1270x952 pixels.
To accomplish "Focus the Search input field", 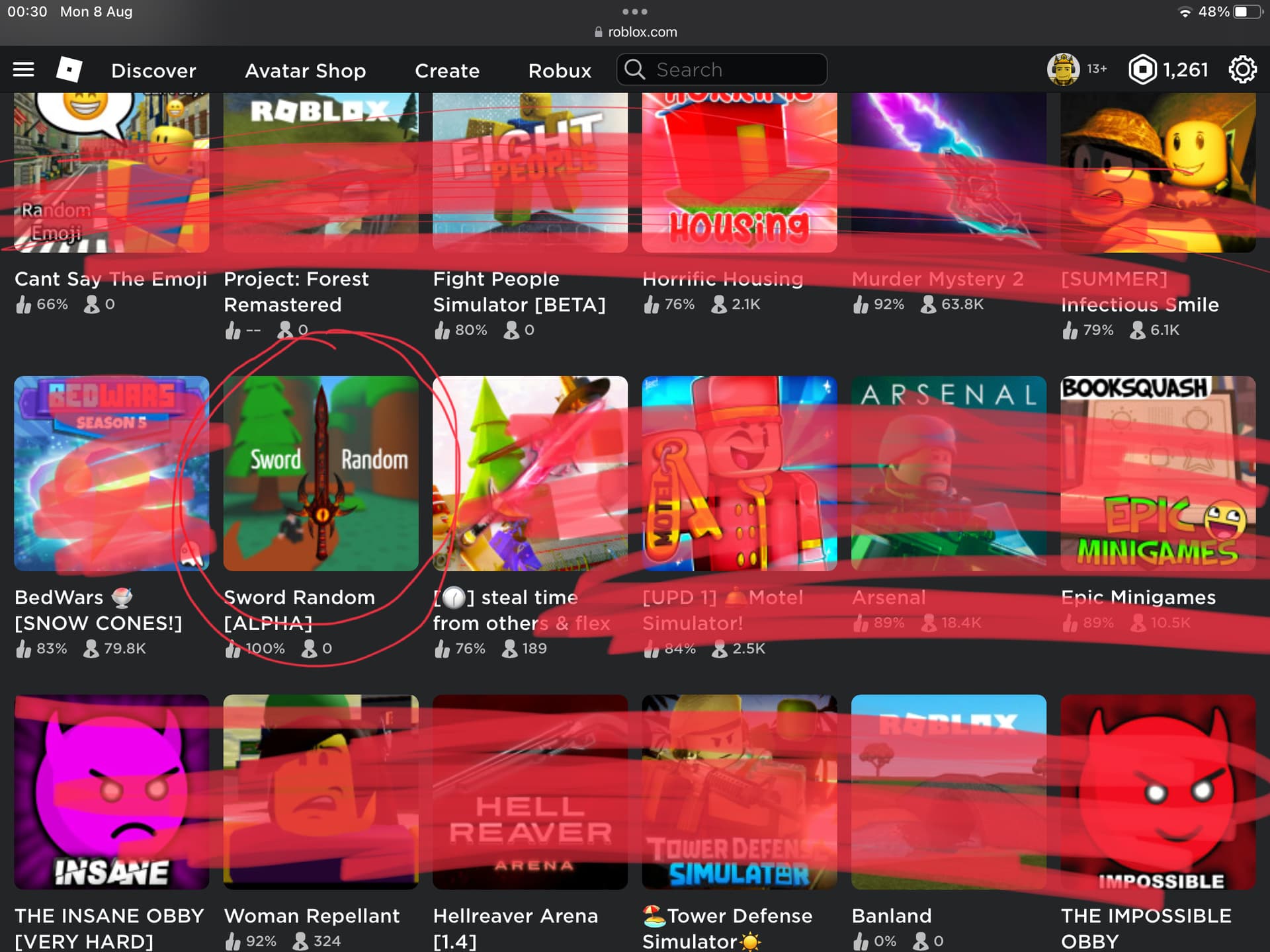I will tap(734, 69).
